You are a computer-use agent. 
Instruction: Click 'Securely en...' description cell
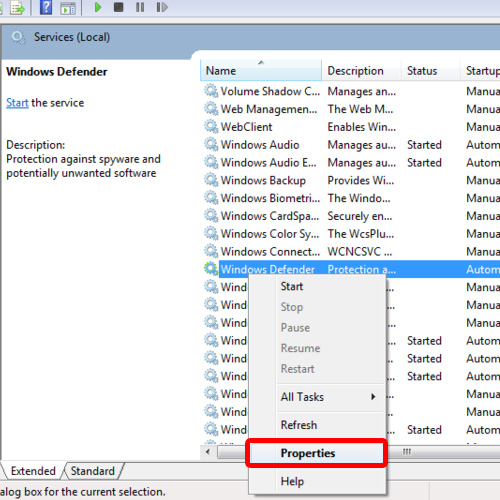pos(360,216)
